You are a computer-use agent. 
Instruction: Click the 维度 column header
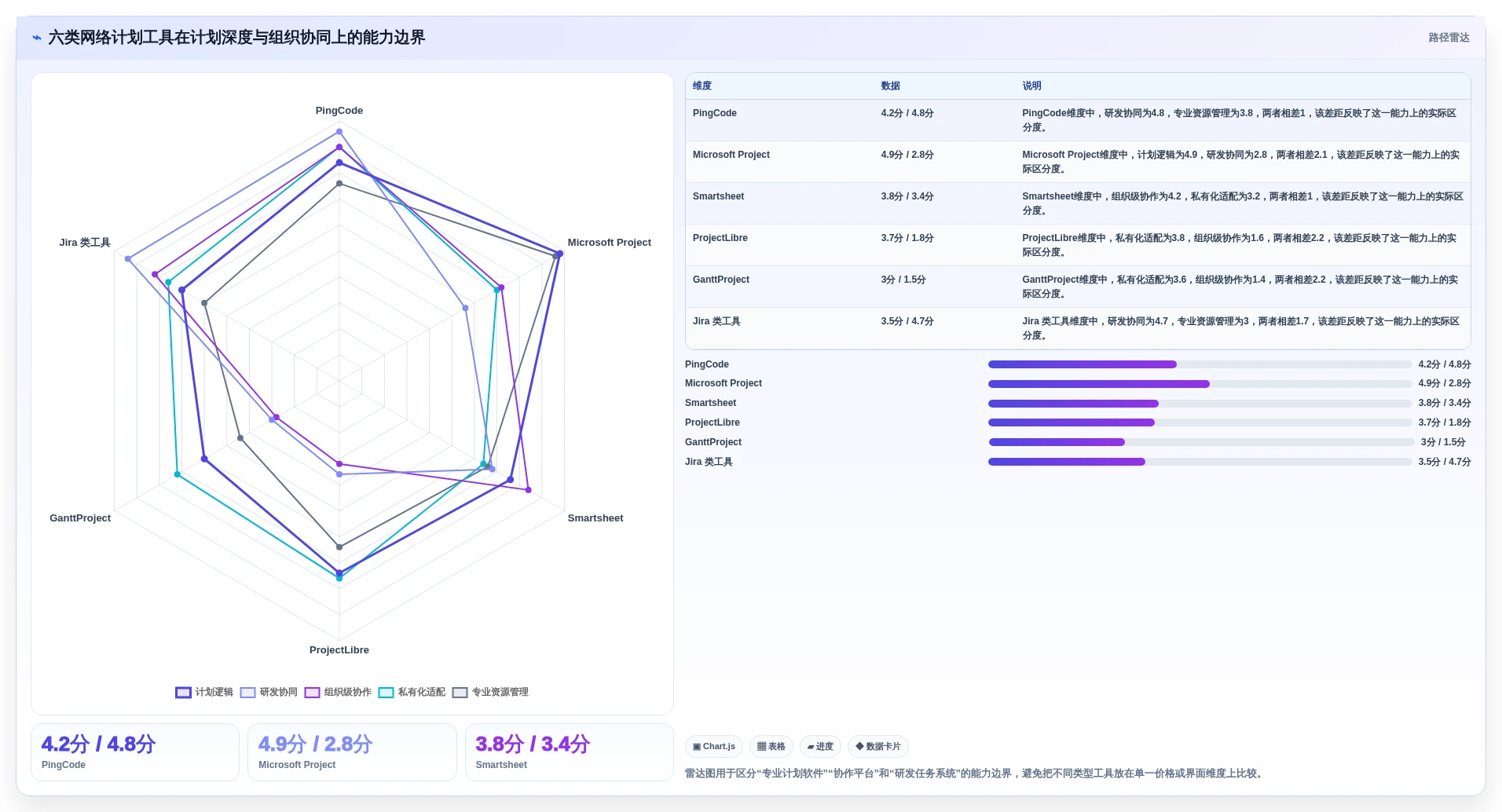(702, 86)
